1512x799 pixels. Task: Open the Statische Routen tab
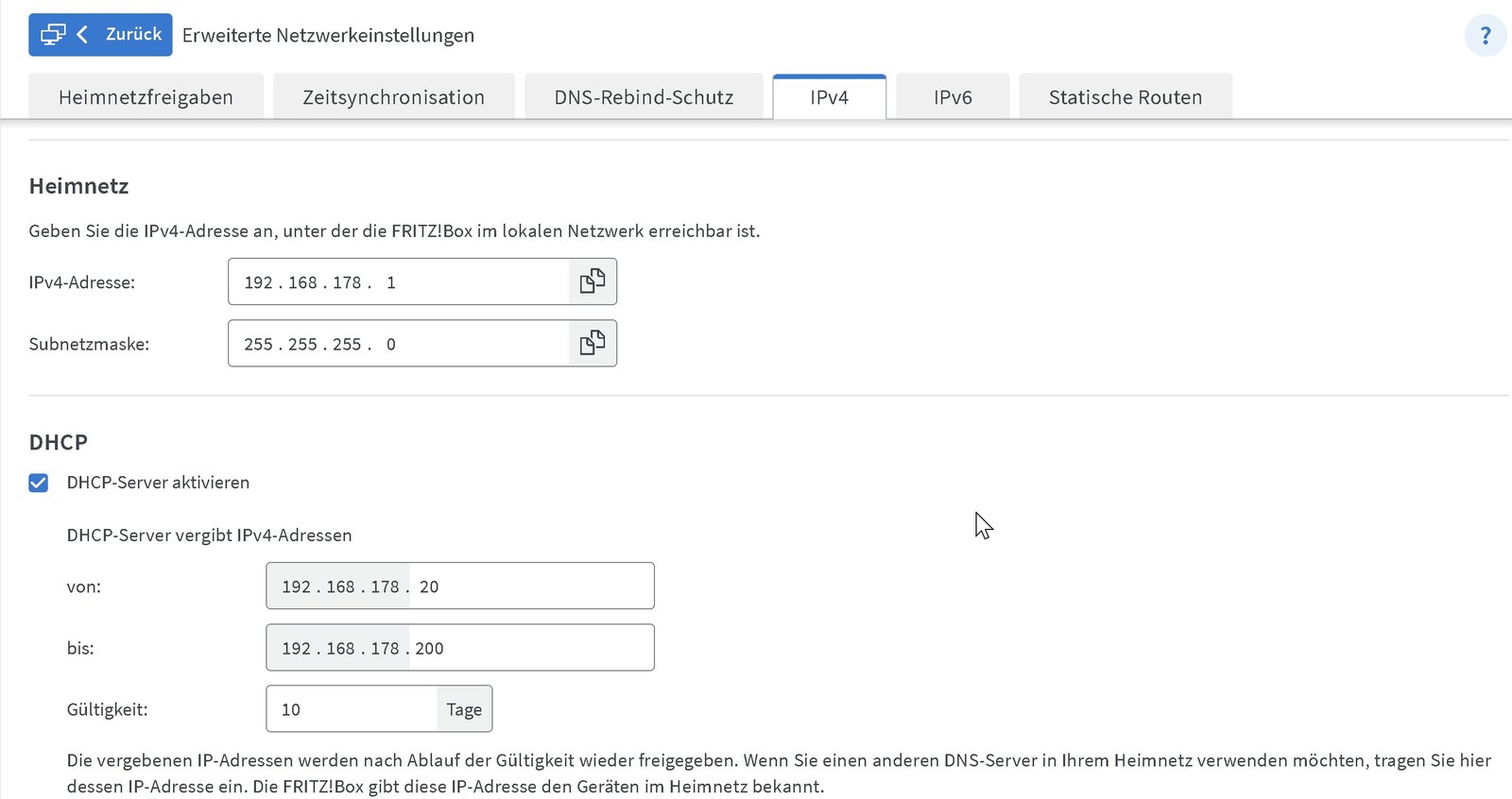[x=1125, y=96]
